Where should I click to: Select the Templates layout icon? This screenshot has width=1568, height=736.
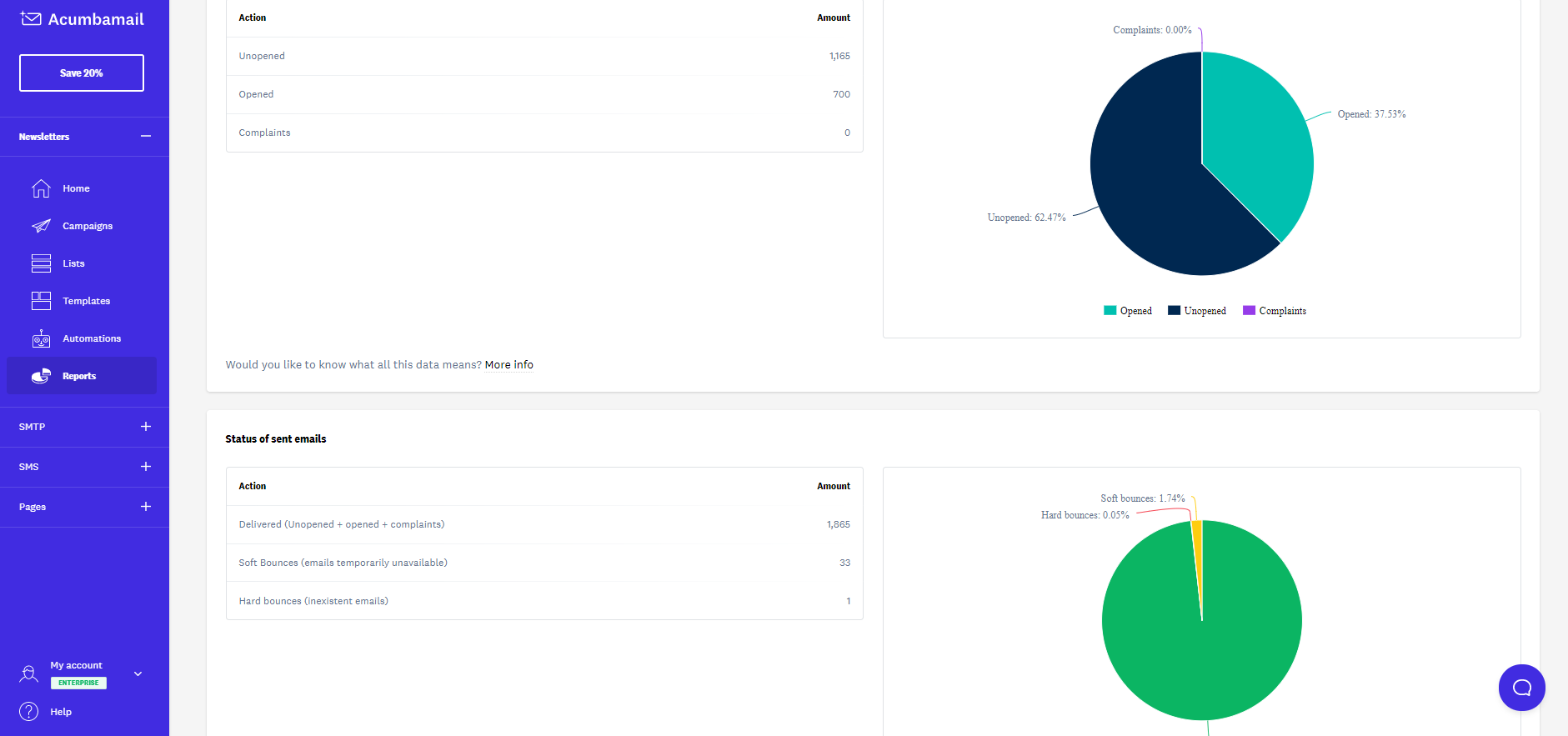[41, 301]
